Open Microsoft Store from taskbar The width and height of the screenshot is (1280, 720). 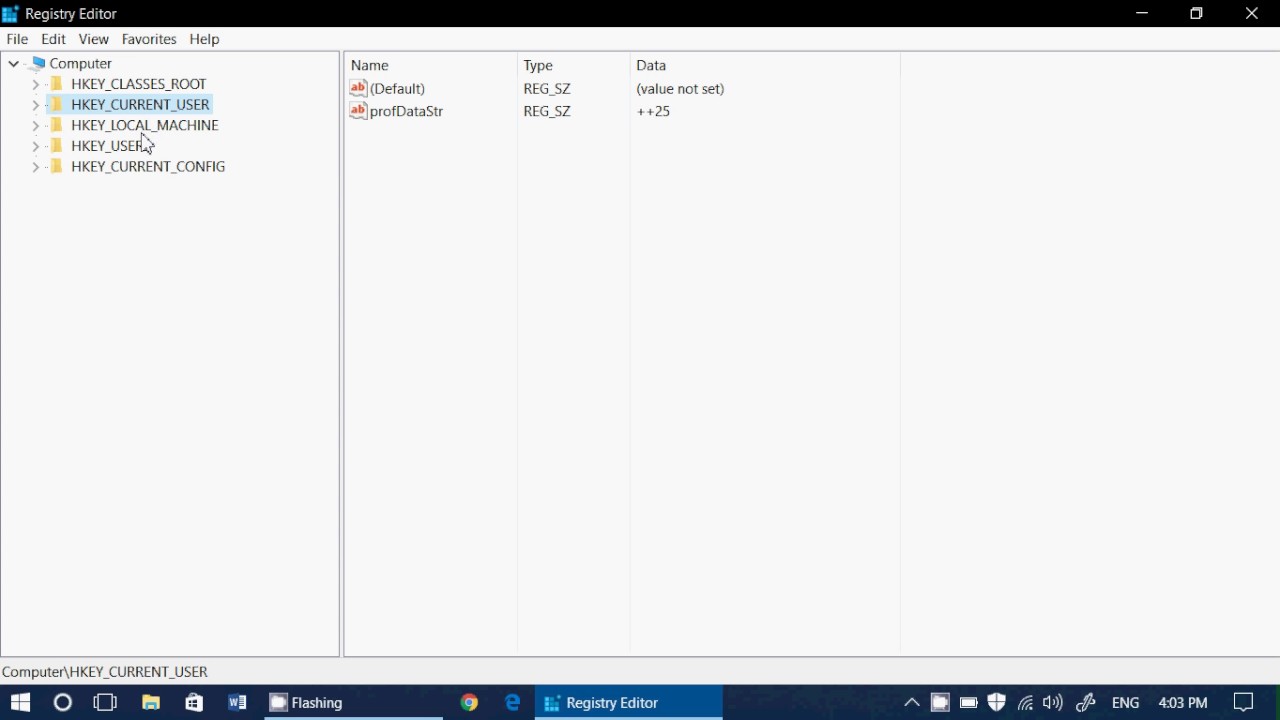(194, 703)
